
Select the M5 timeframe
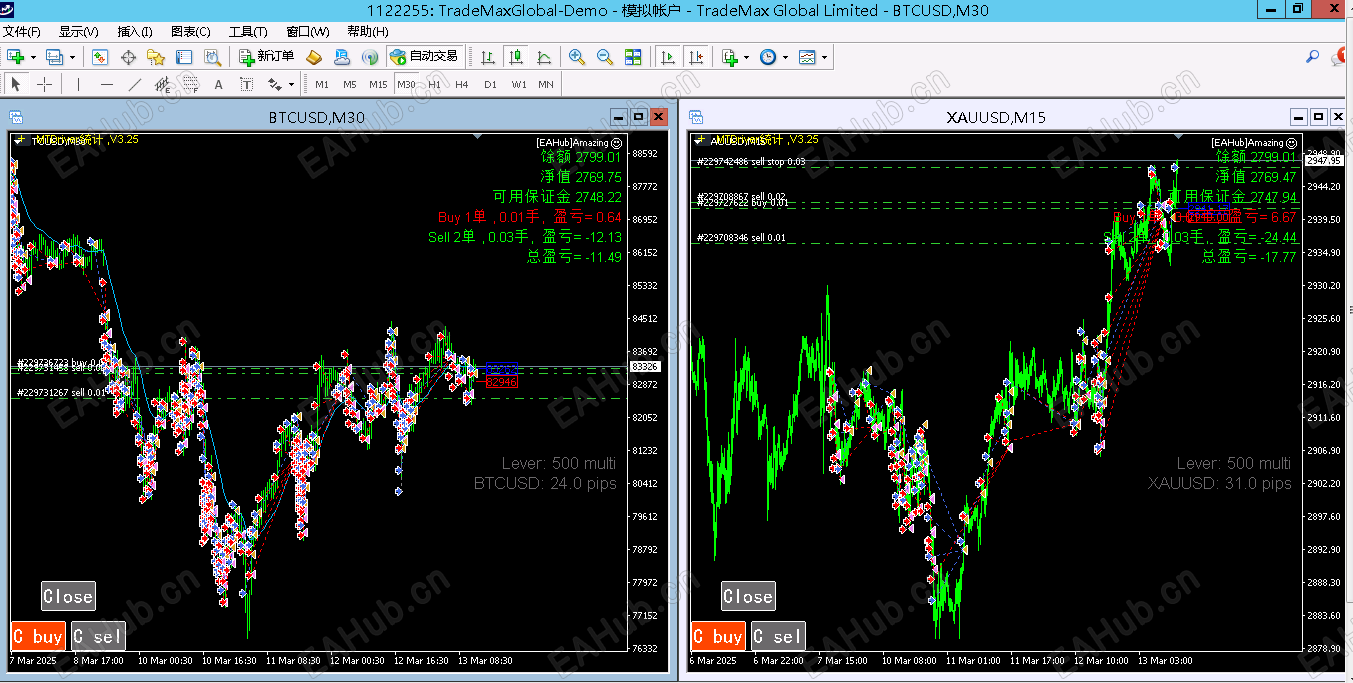click(x=350, y=84)
